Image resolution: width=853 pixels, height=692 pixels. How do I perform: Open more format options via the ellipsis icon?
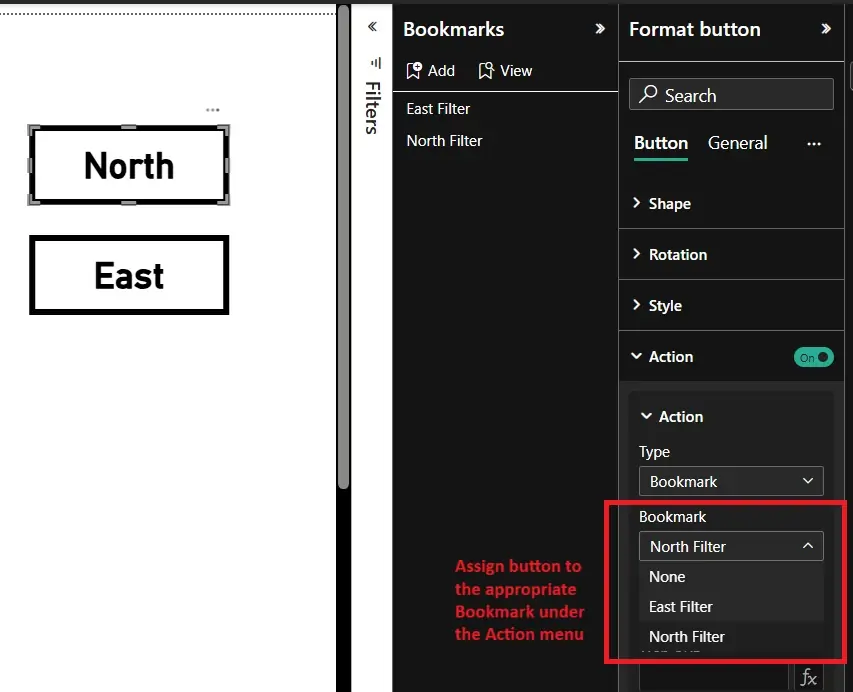[x=814, y=144]
